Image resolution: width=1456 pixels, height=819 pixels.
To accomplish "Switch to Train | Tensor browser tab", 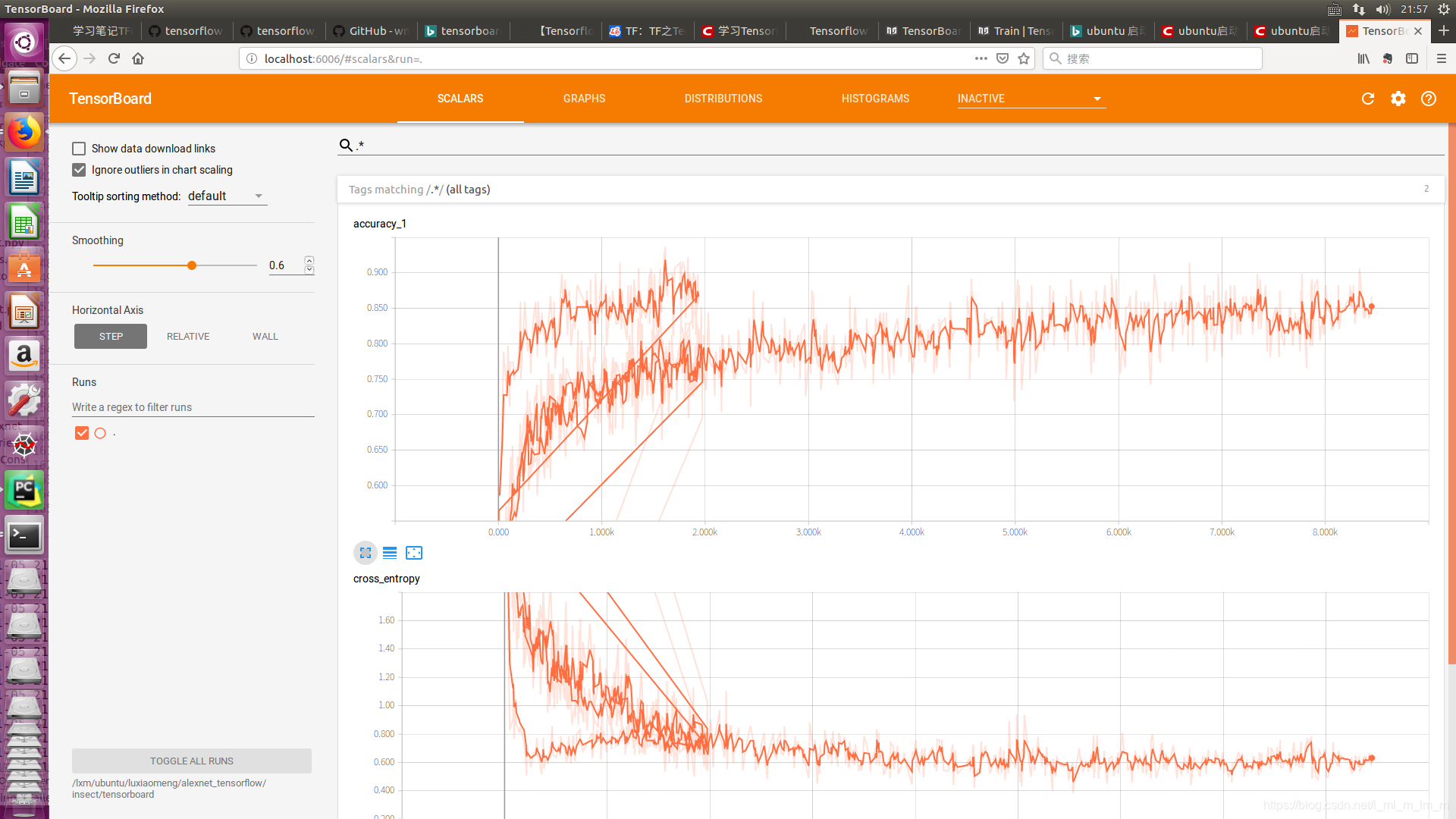I will click(1016, 30).
